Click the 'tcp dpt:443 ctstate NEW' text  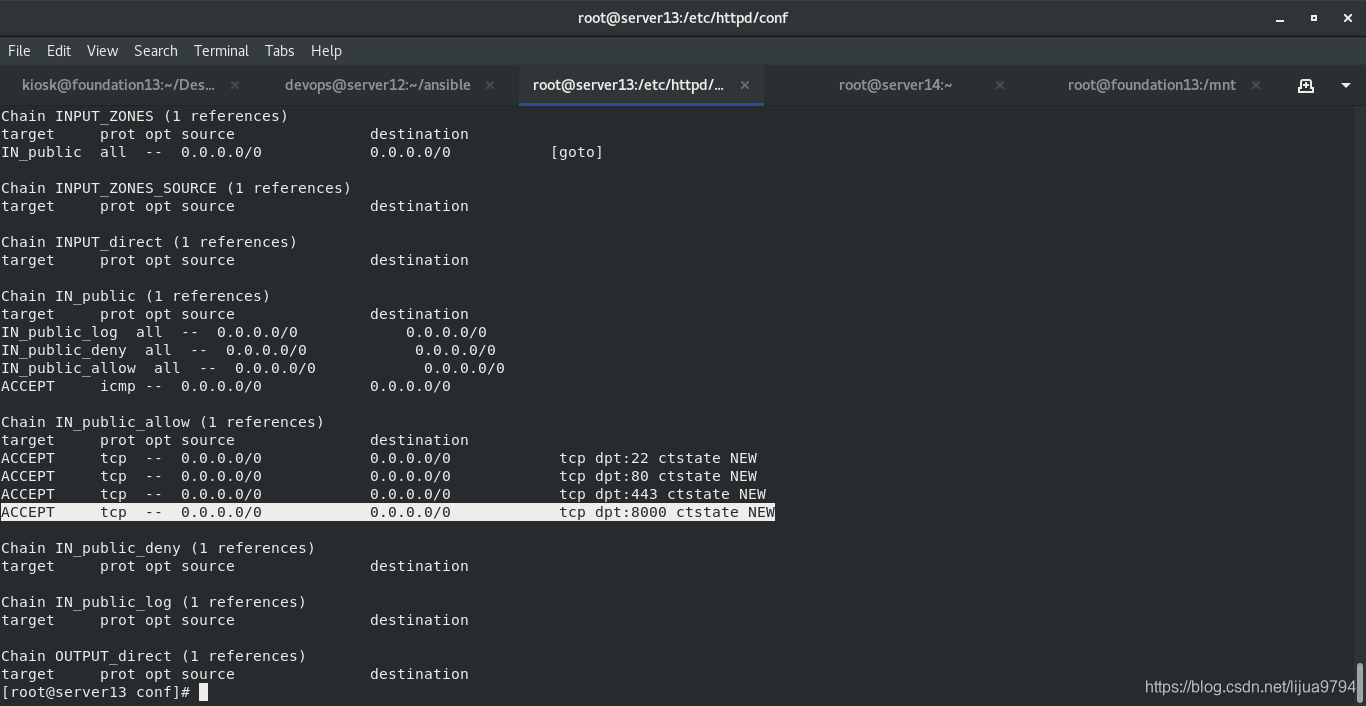click(x=662, y=494)
